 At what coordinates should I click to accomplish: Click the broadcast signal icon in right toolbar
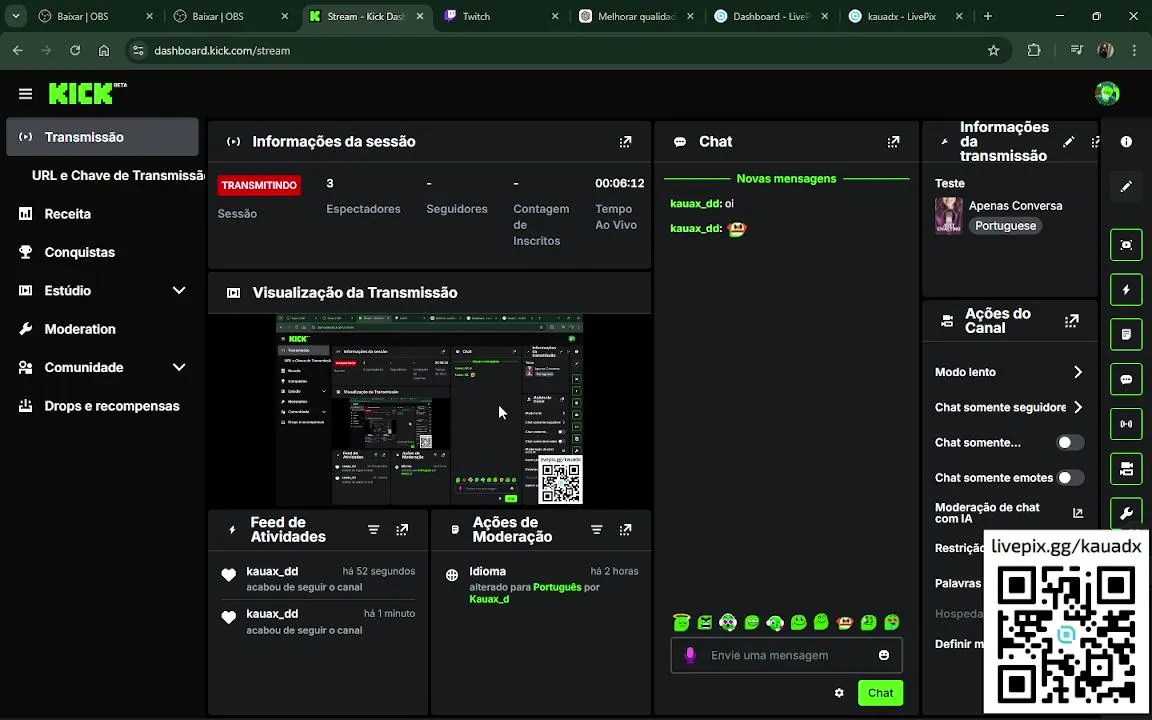coord(1126,424)
